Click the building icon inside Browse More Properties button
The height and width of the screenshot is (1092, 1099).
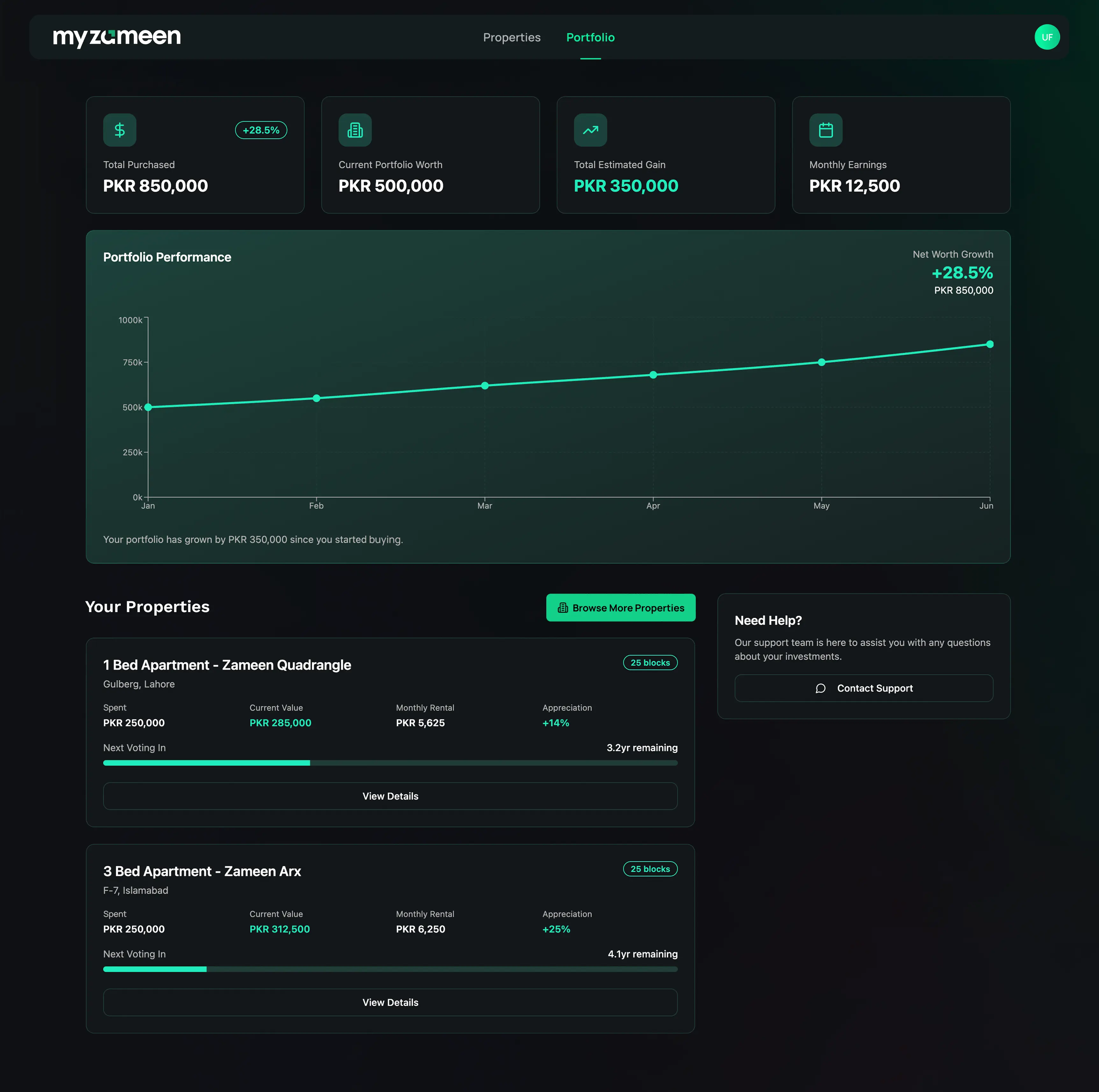(563, 607)
